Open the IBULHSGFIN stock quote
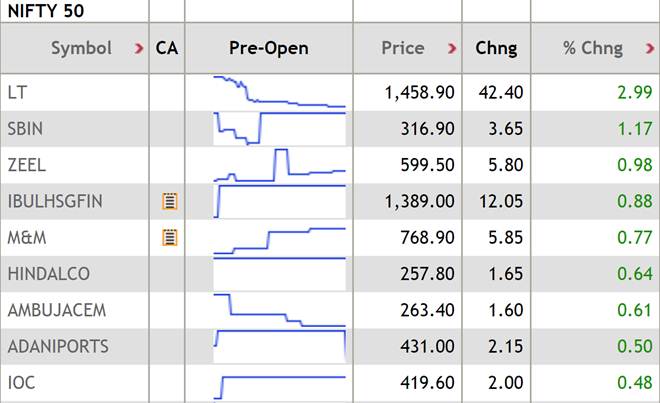This screenshot has width=660, height=403. point(54,201)
